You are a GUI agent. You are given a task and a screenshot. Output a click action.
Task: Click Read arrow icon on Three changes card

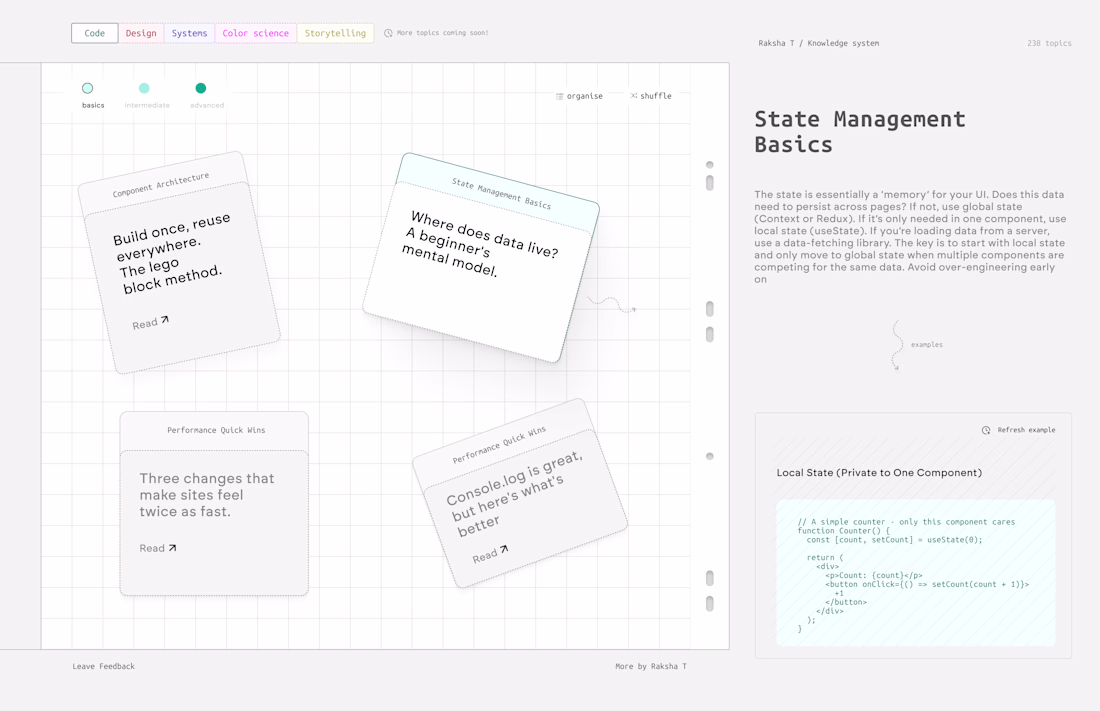pos(173,547)
